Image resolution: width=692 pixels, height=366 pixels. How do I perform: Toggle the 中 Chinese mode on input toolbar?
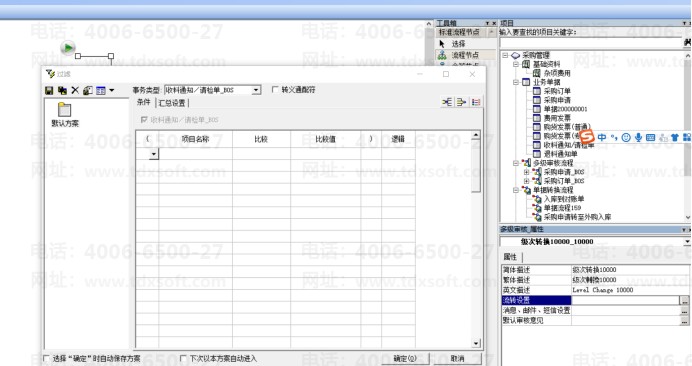point(602,138)
